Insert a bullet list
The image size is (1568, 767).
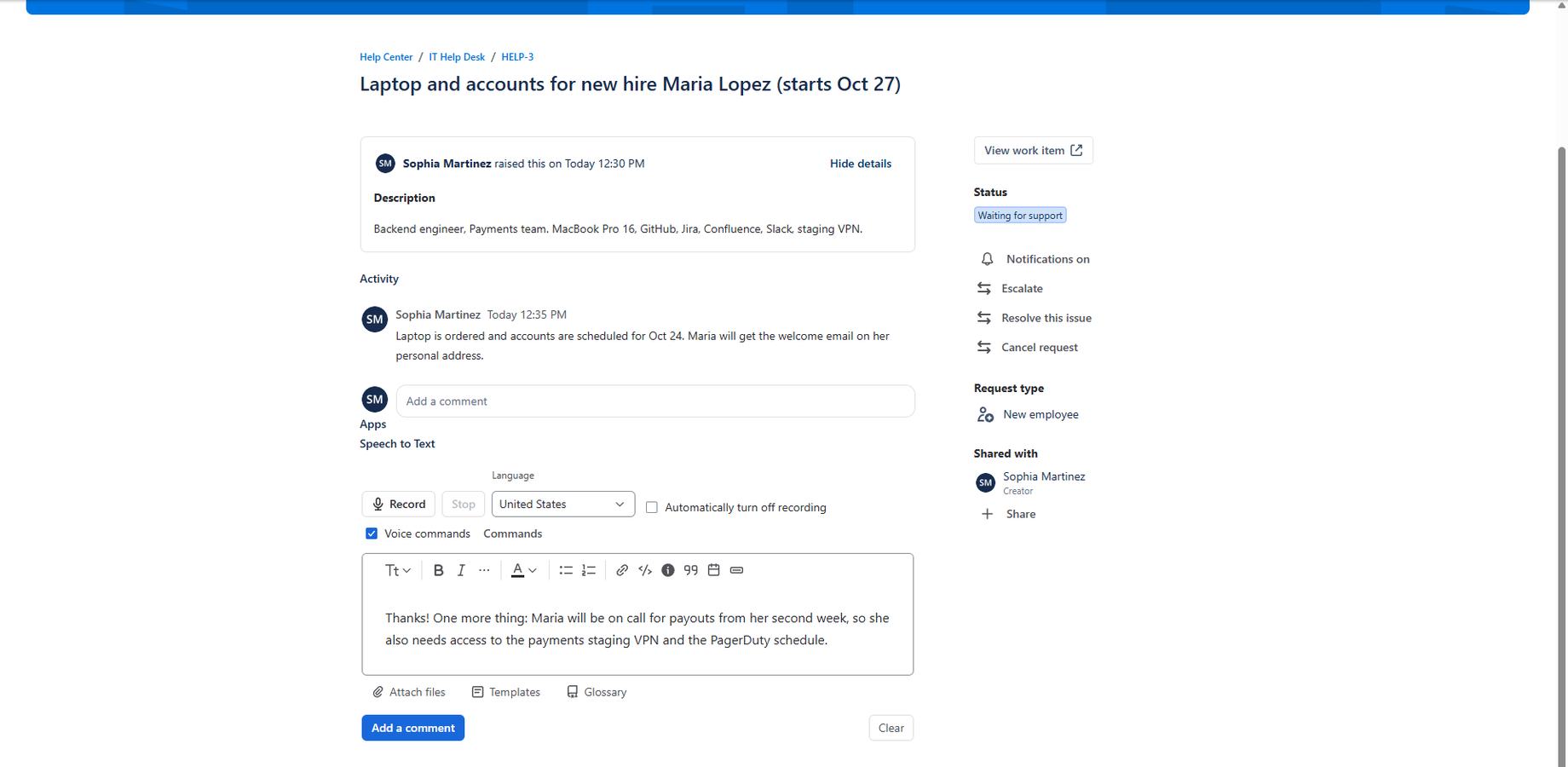point(566,570)
